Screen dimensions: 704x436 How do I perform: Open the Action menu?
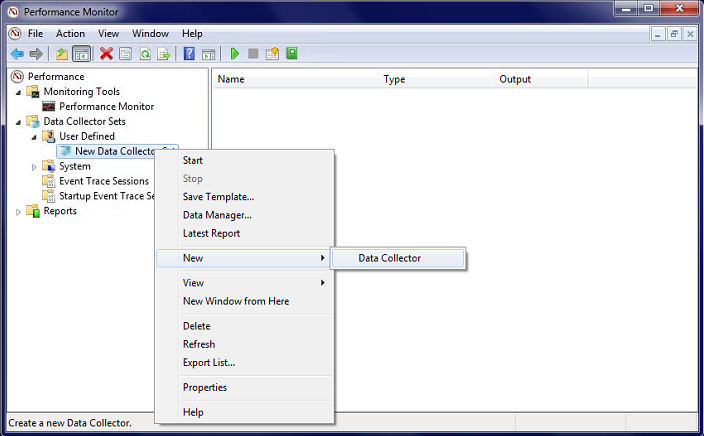click(70, 34)
